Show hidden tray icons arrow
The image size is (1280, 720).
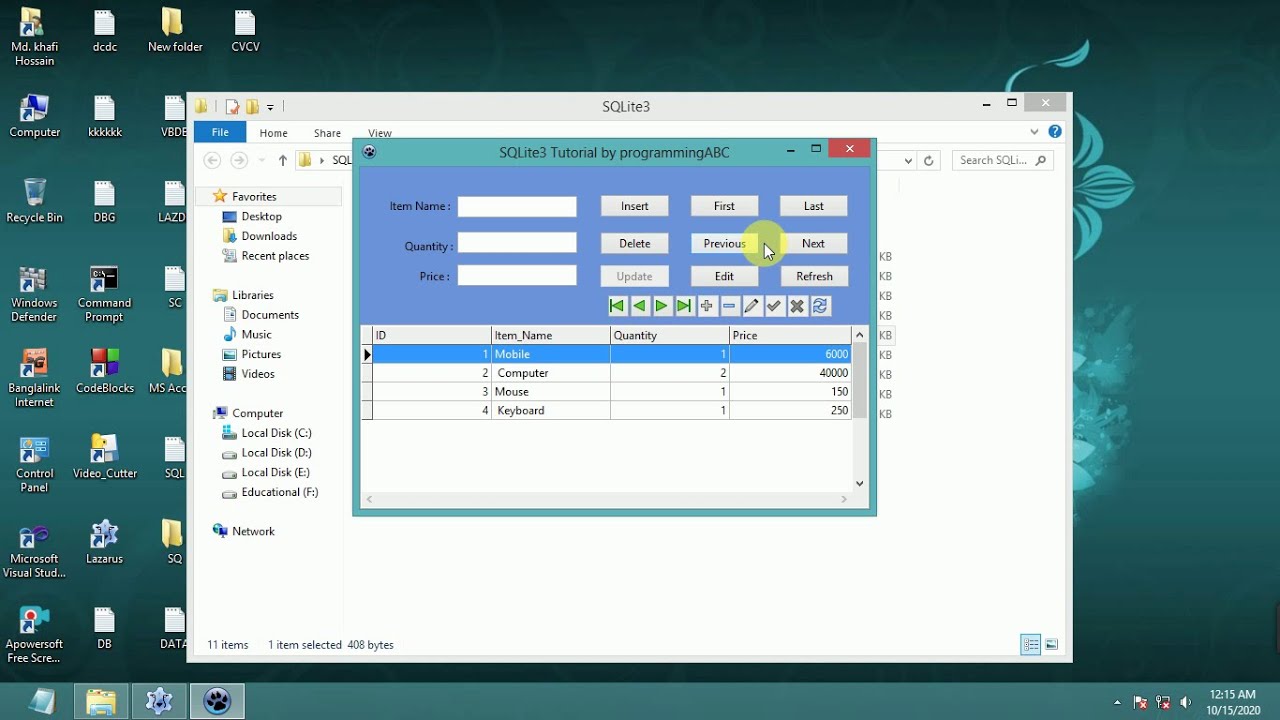[x=1117, y=702]
